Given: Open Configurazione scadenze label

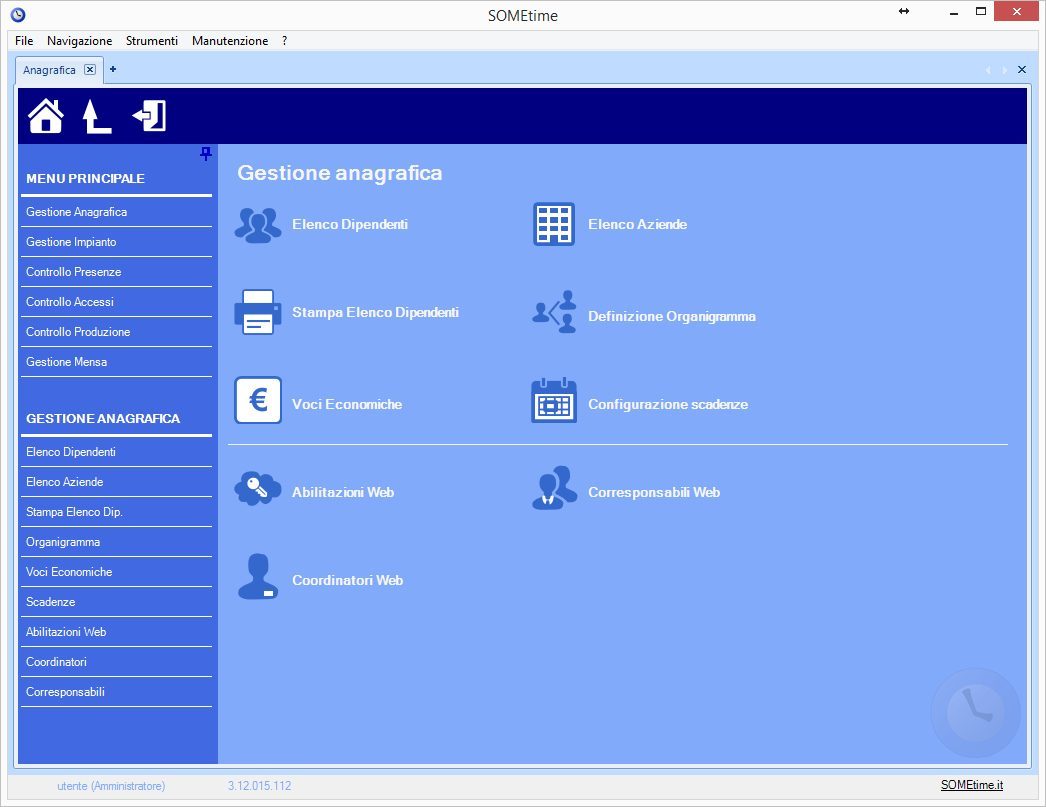Looking at the screenshot, I should pos(668,405).
